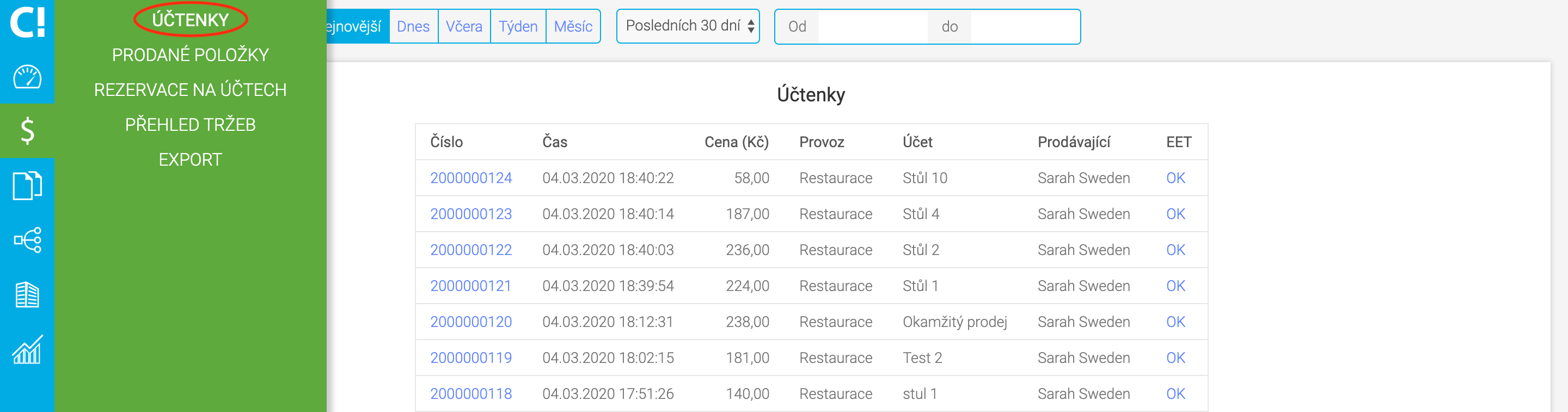Filter receipts by Týden
This screenshot has width=1568, height=412.
tap(518, 26)
